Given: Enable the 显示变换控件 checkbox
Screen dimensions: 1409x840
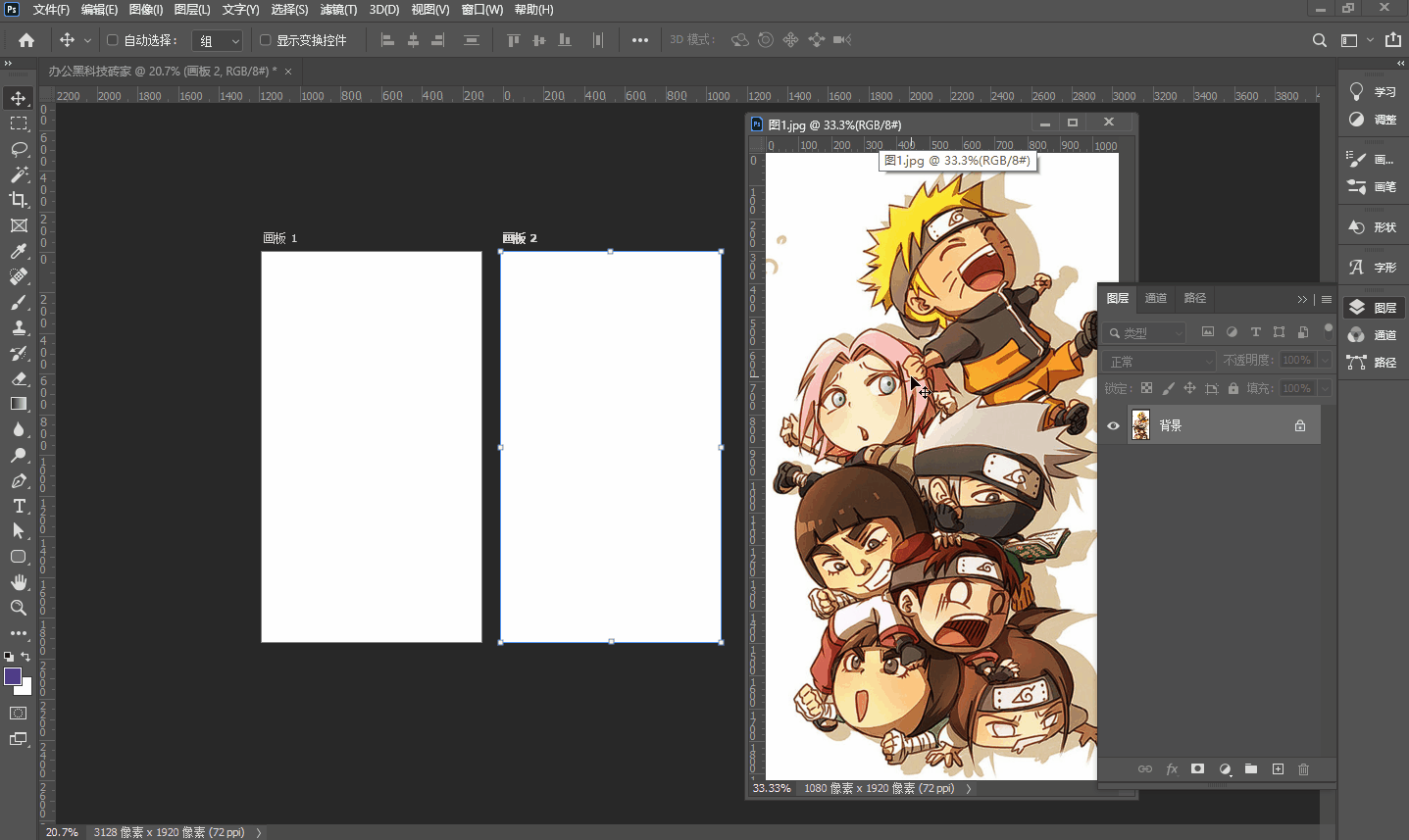Looking at the screenshot, I should [265, 40].
